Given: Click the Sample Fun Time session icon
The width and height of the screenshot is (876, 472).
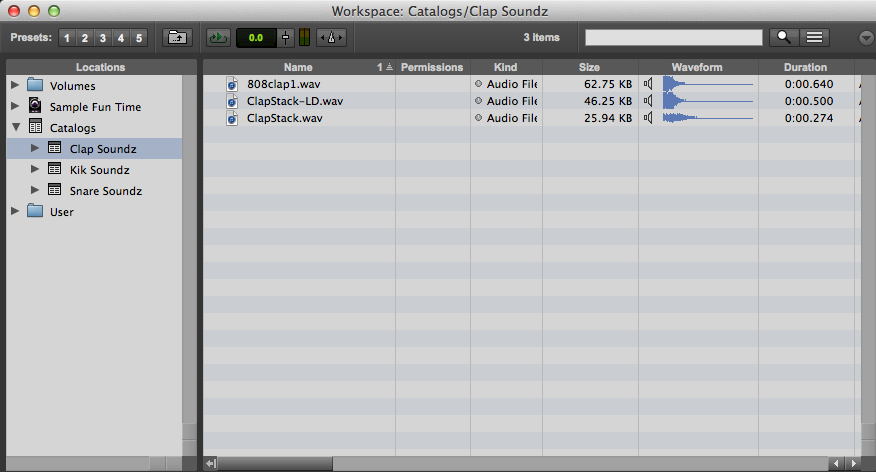Looking at the screenshot, I should [35, 105].
